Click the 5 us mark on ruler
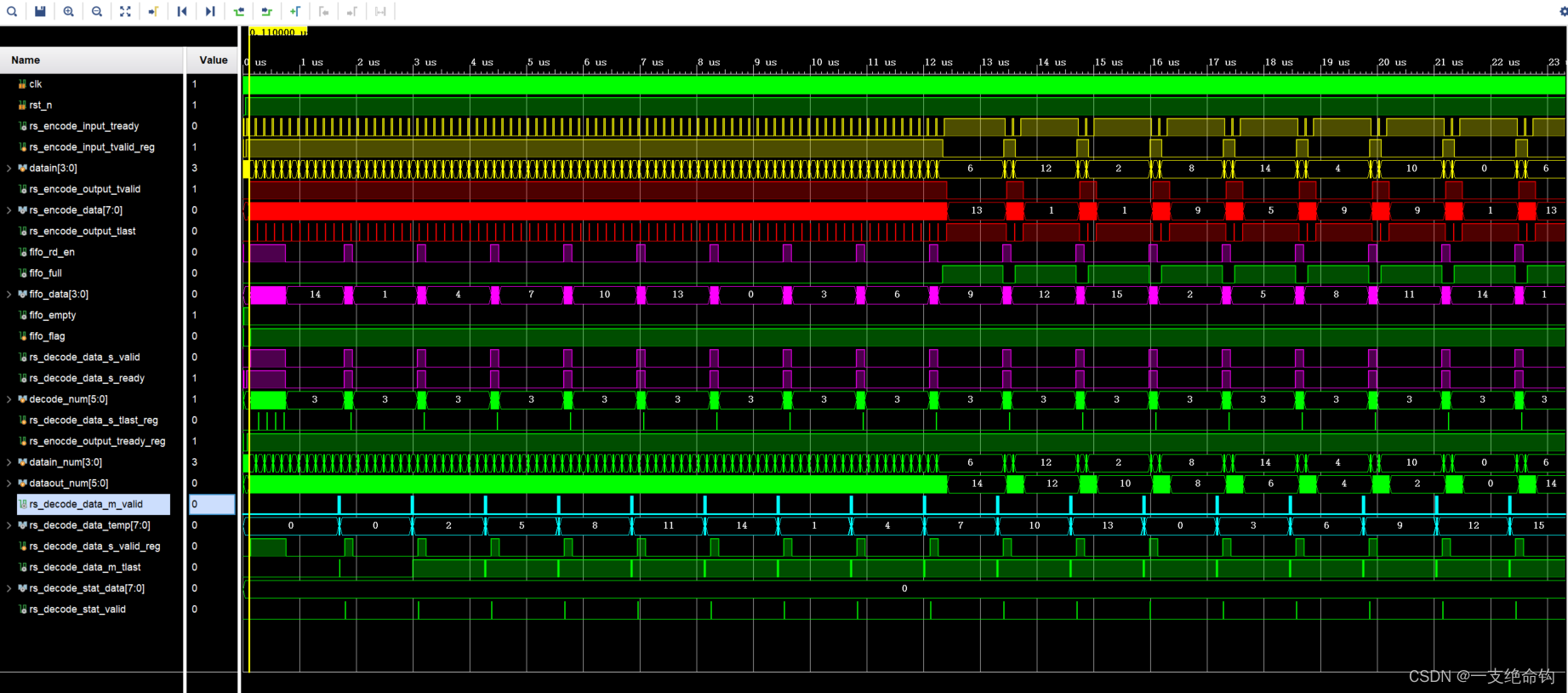1568x693 pixels. [x=539, y=62]
